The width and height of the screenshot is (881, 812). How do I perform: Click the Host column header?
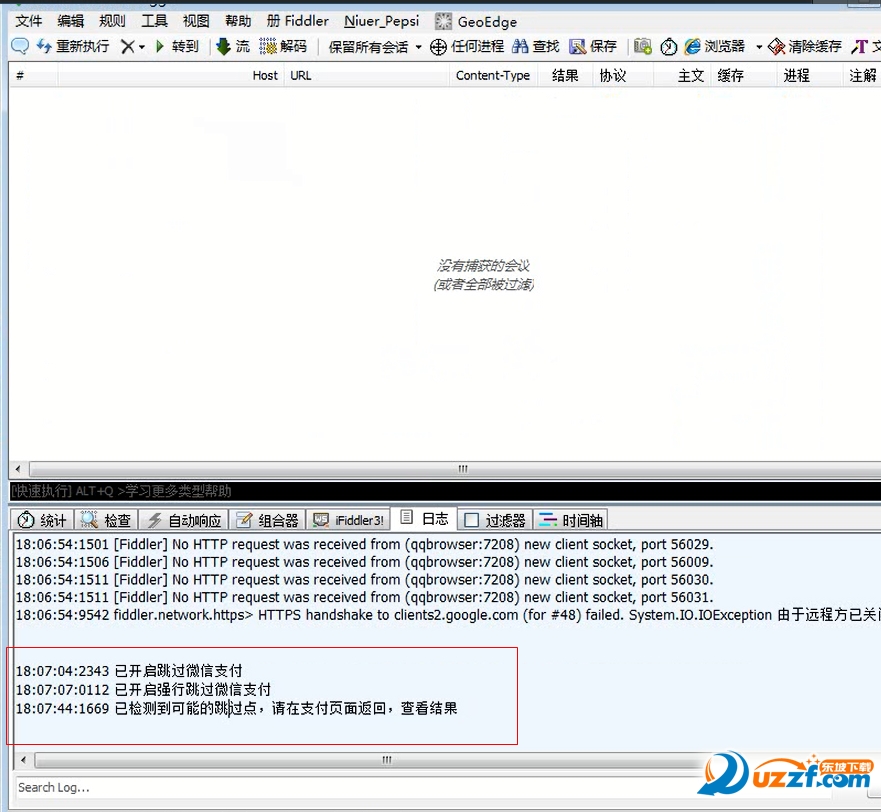[x=265, y=75]
